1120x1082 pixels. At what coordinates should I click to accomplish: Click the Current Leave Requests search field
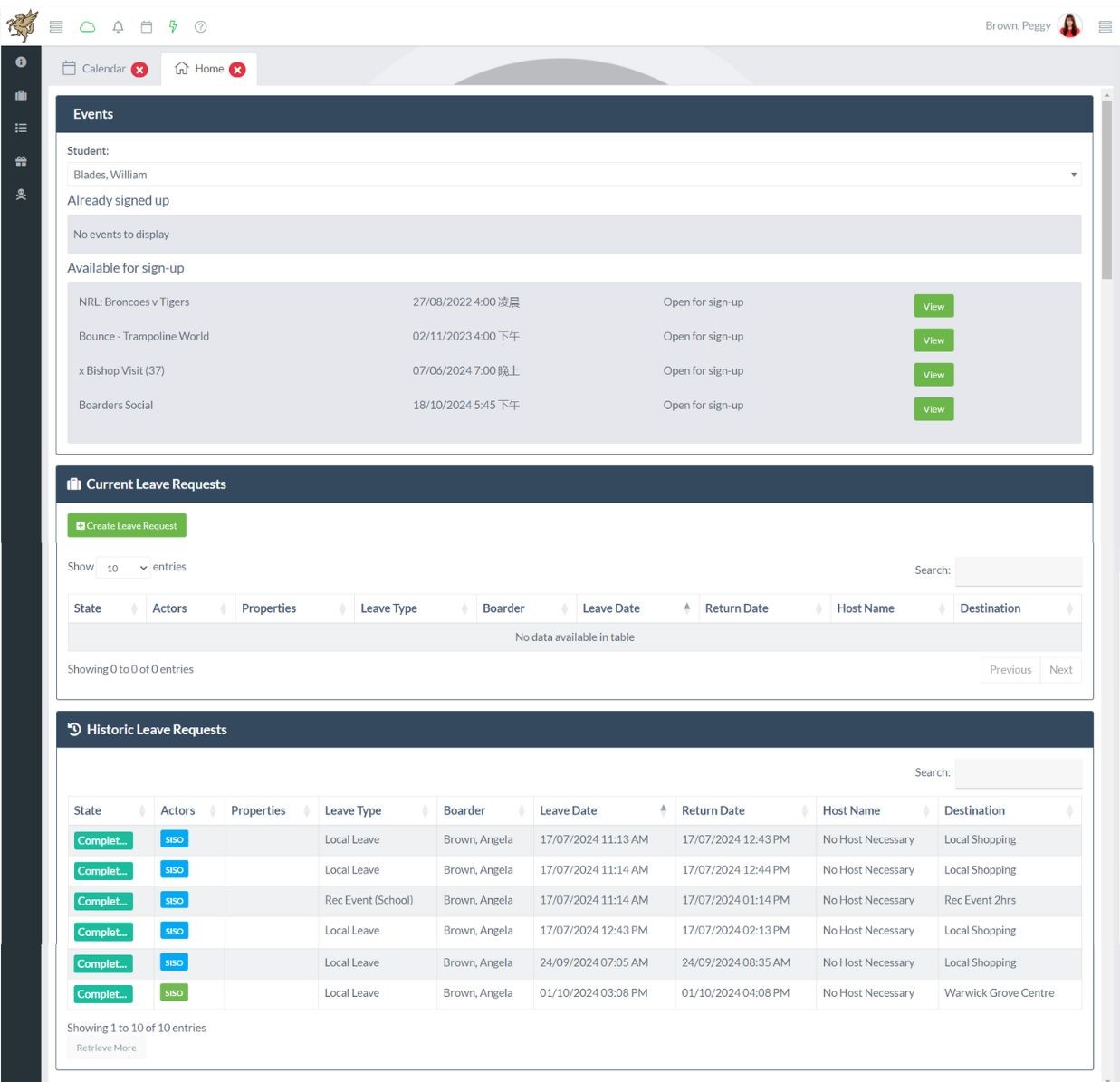click(1019, 570)
